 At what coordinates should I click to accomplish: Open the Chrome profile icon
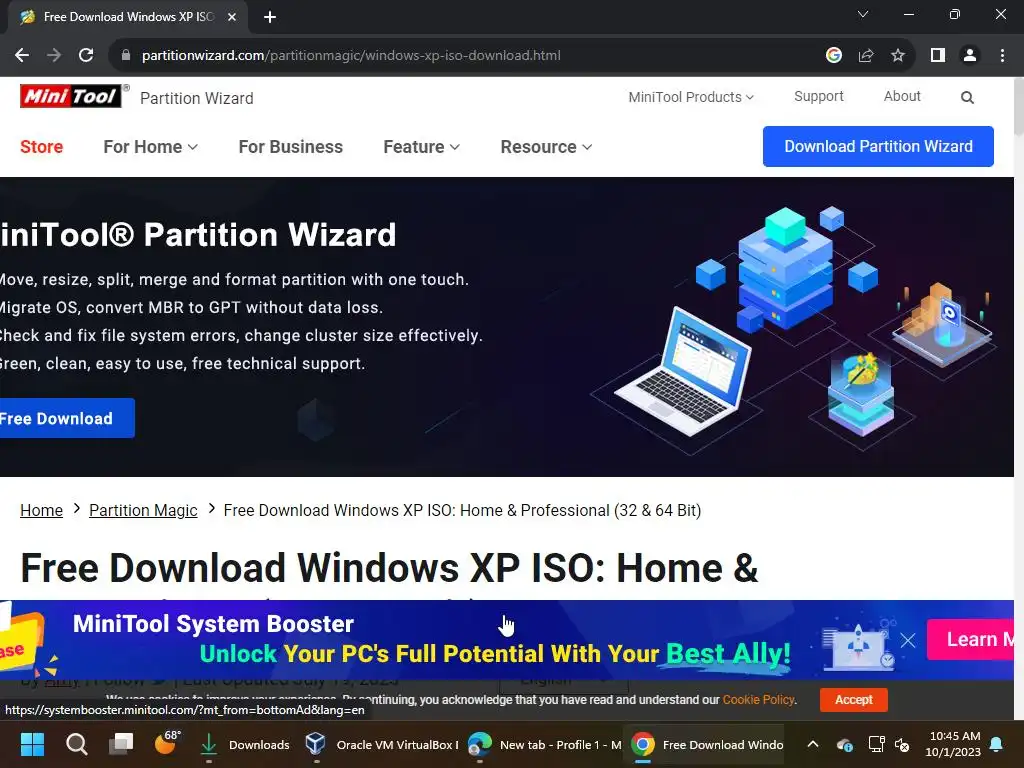tap(970, 56)
